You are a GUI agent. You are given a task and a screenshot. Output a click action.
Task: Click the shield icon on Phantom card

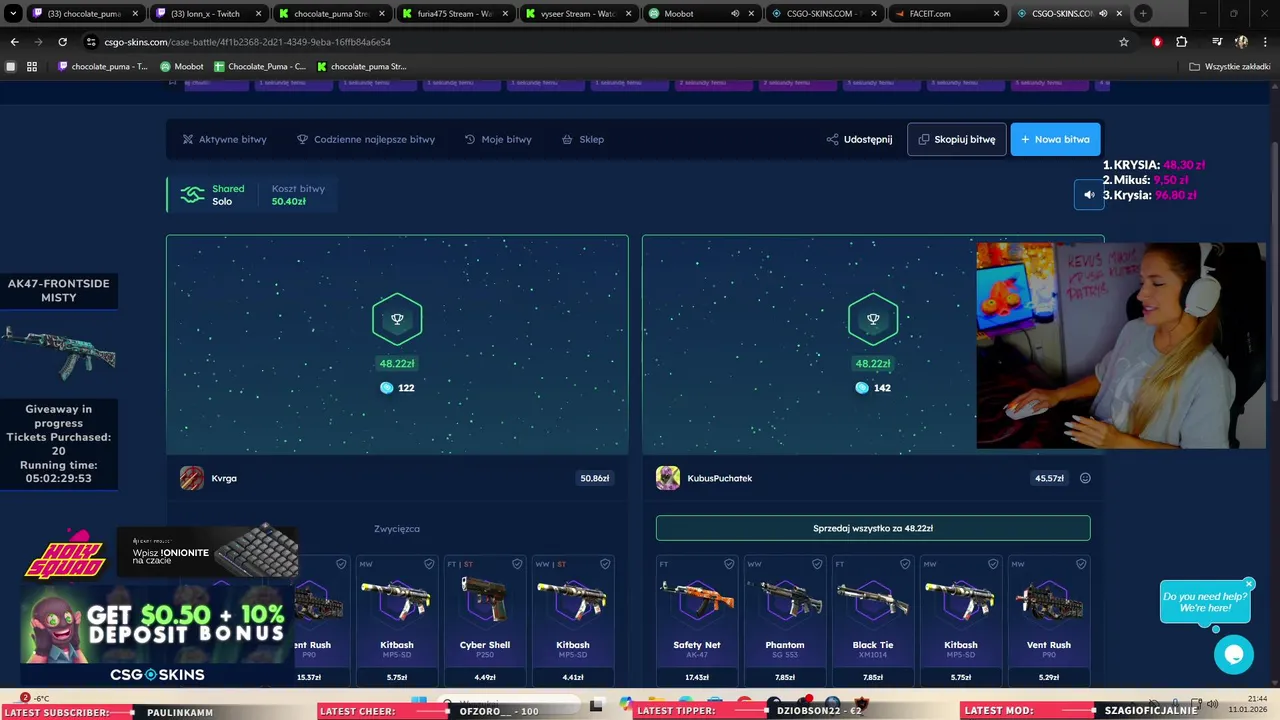coord(817,564)
